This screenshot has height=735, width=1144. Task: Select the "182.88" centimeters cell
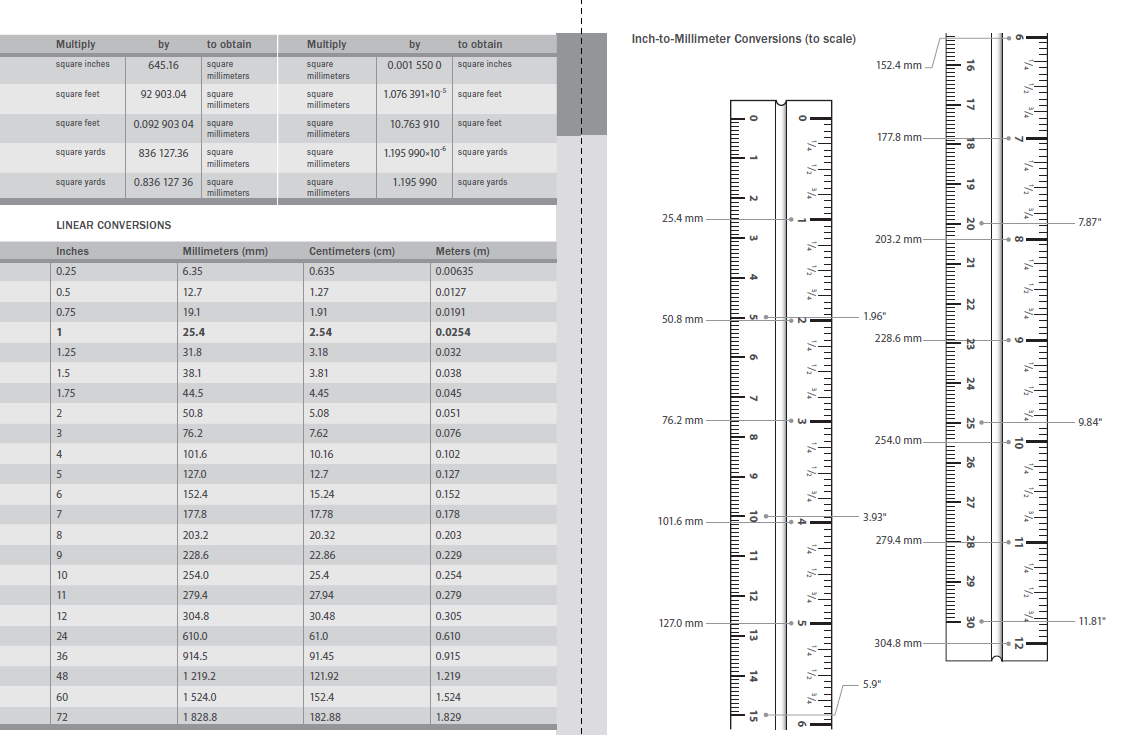tap(325, 717)
